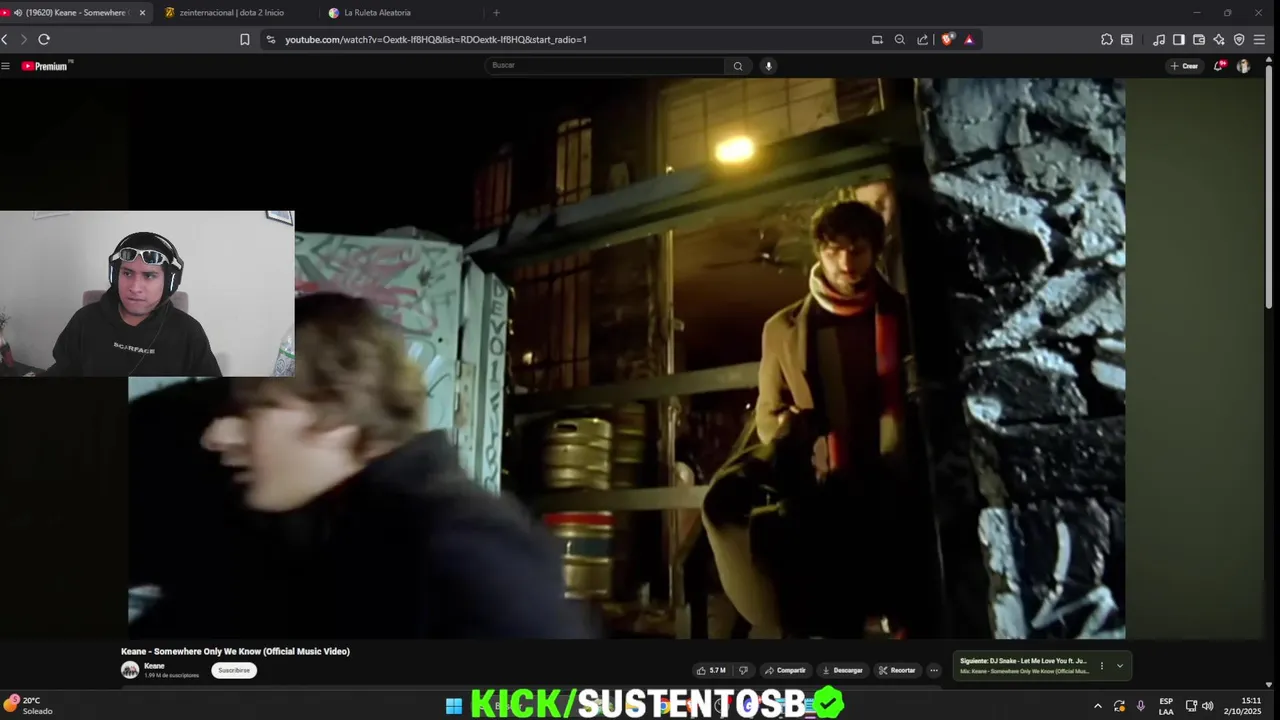Open the YouTube account avatar menu
This screenshot has width=1280, height=720.
pos(1243,66)
